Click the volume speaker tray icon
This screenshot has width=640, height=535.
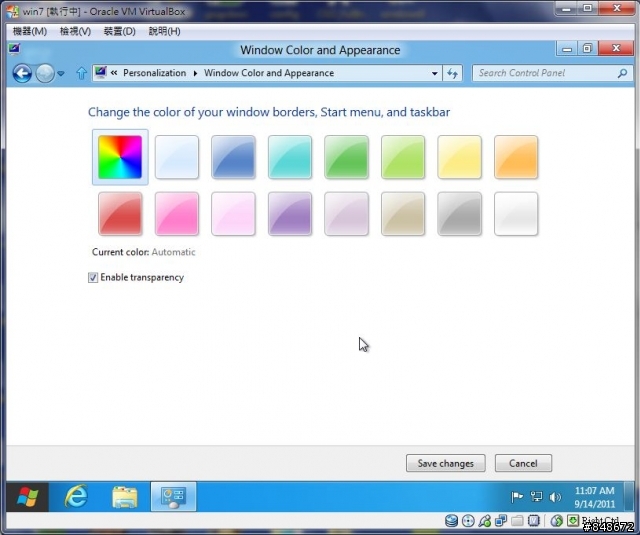[555, 497]
